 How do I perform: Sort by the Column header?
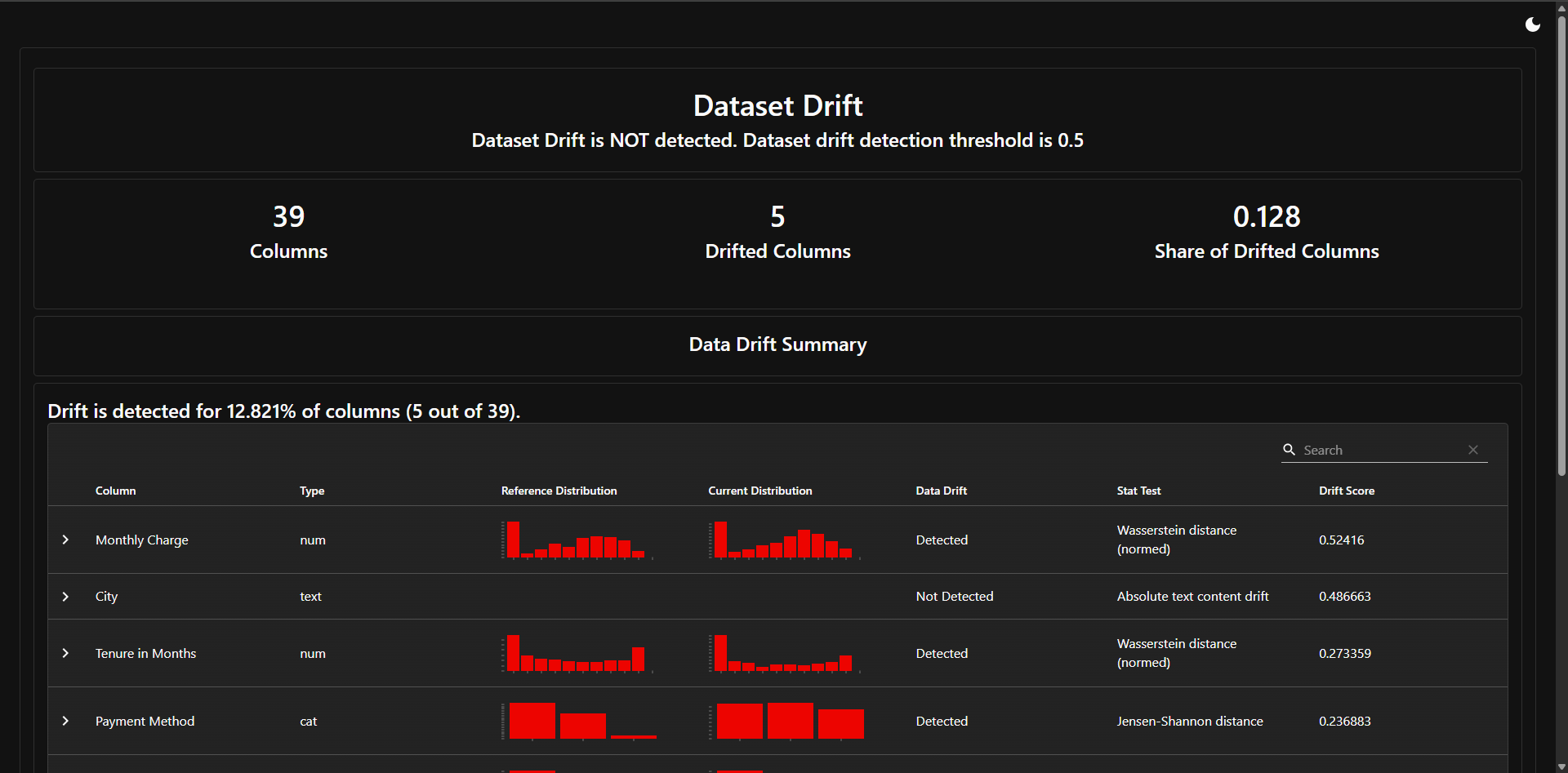coord(116,491)
